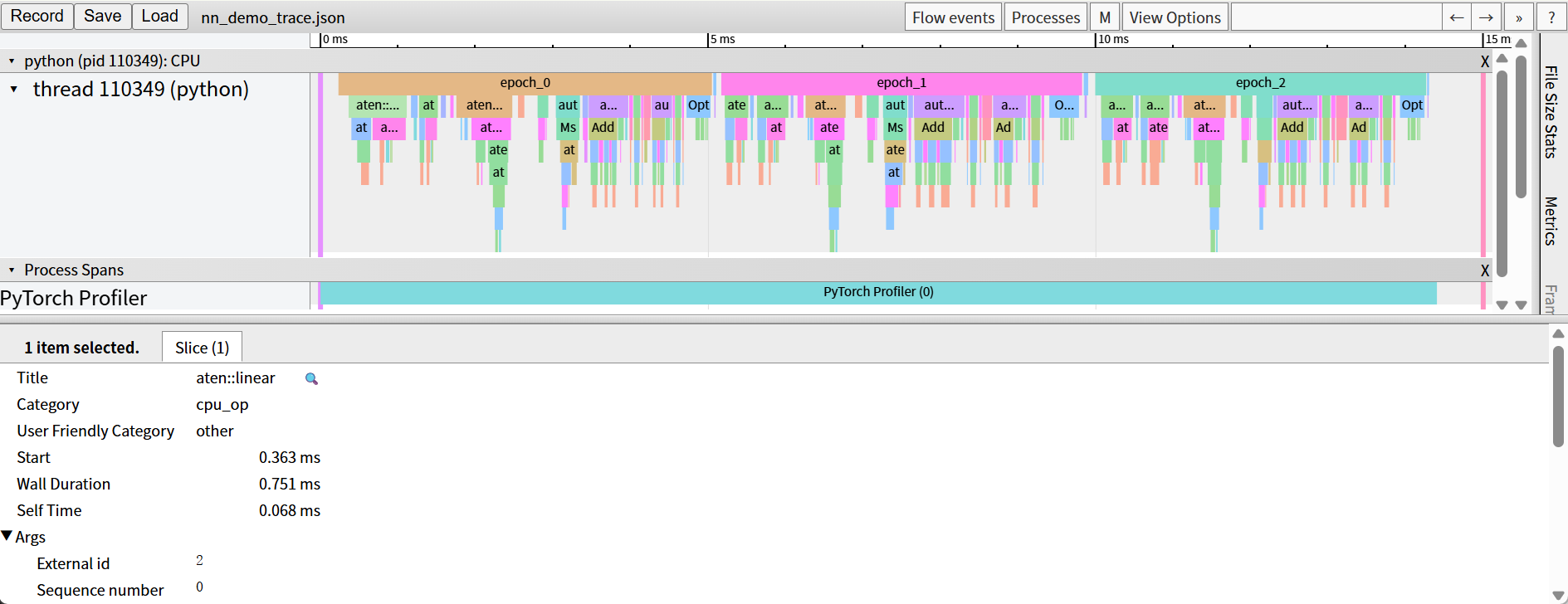Click the Wall Duration 0.751 ms value
This screenshot has height=604, width=1568.
click(x=290, y=485)
